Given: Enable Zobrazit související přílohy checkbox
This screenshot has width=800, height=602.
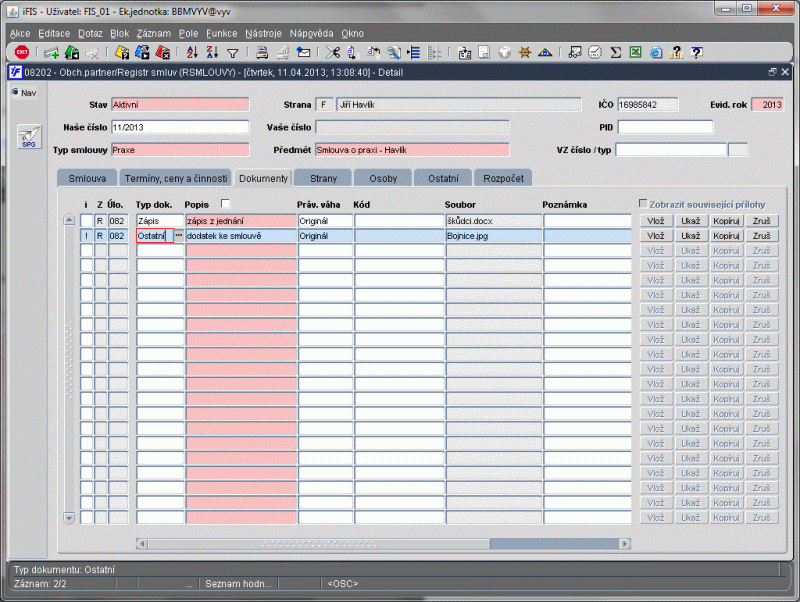Looking at the screenshot, I should pos(644,204).
